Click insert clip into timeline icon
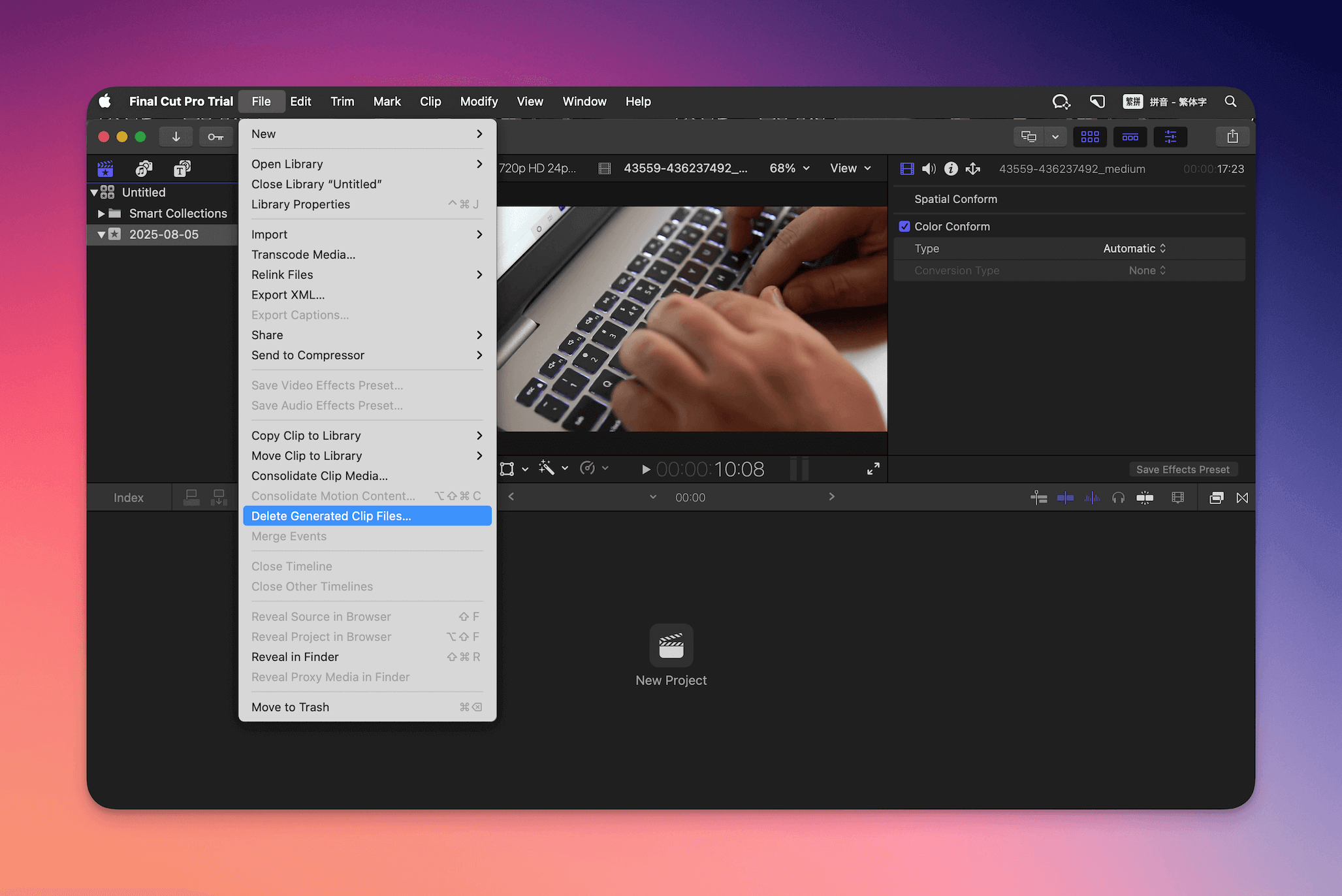Screen dimensions: 1342x896 [219, 498]
